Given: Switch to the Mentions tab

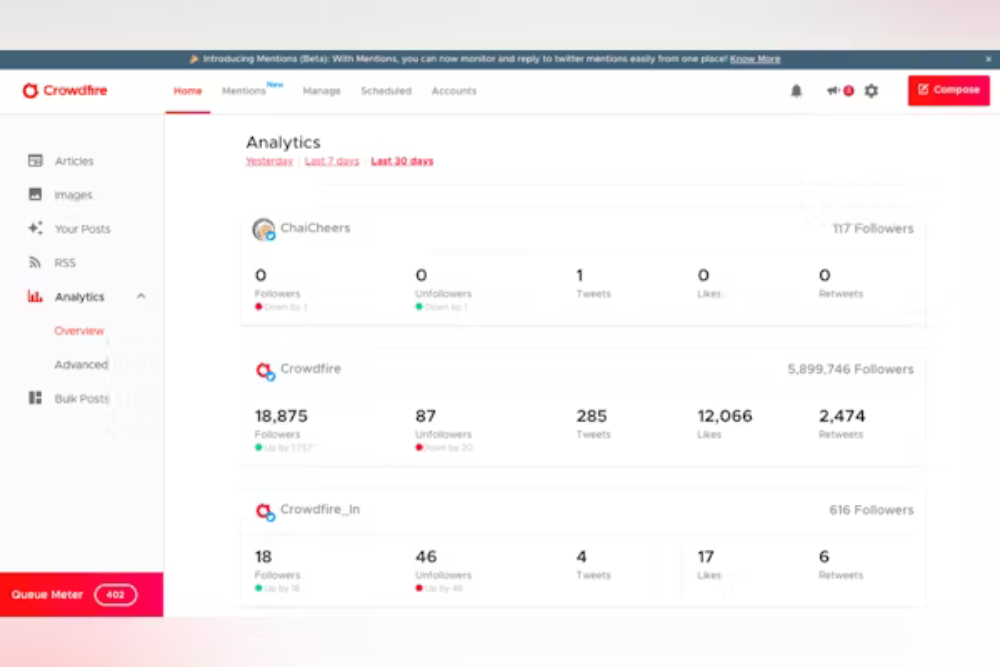Looking at the screenshot, I should pyautogui.click(x=244, y=91).
